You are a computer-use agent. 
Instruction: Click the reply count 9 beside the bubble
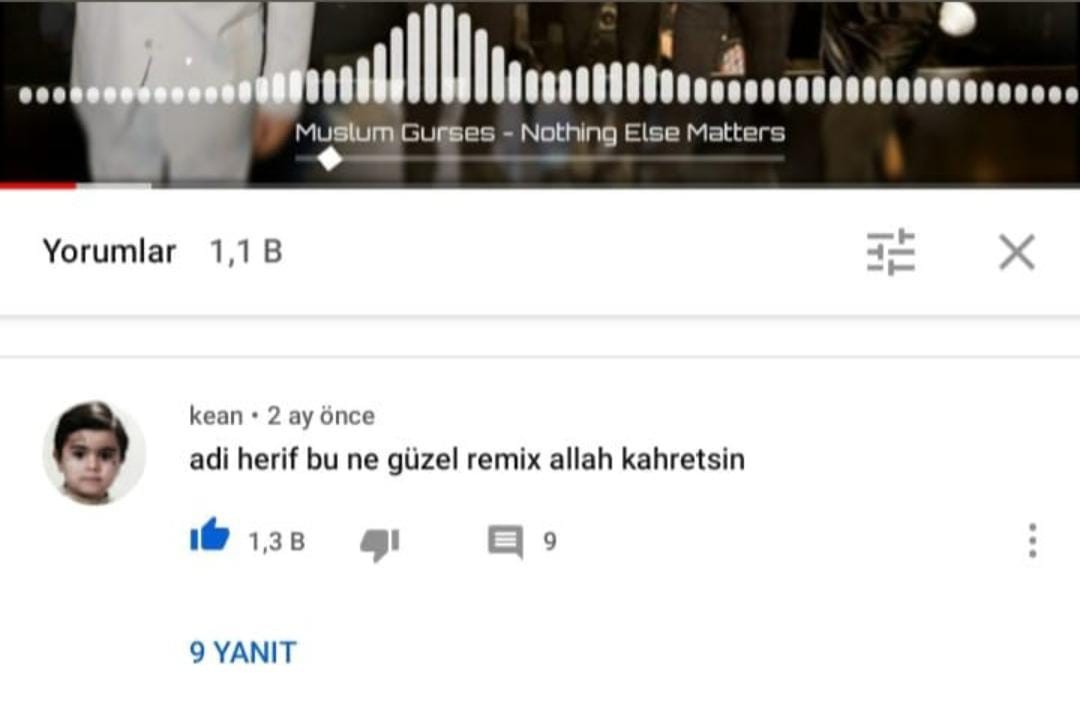click(x=550, y=542)
